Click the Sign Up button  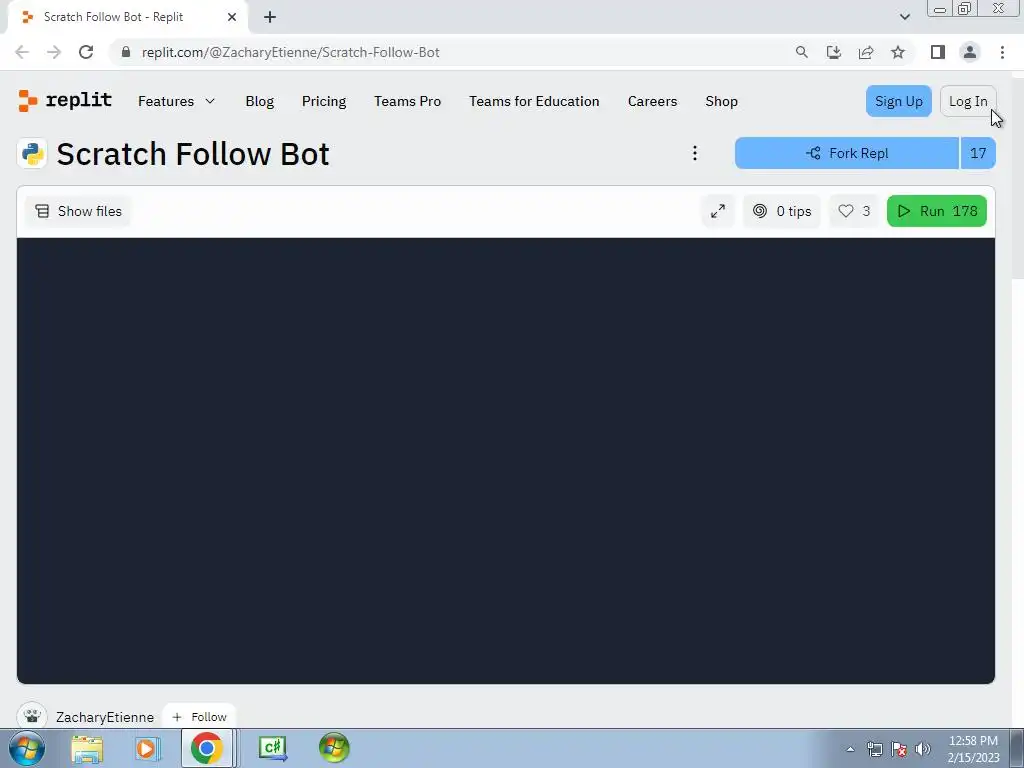[899, 101]
